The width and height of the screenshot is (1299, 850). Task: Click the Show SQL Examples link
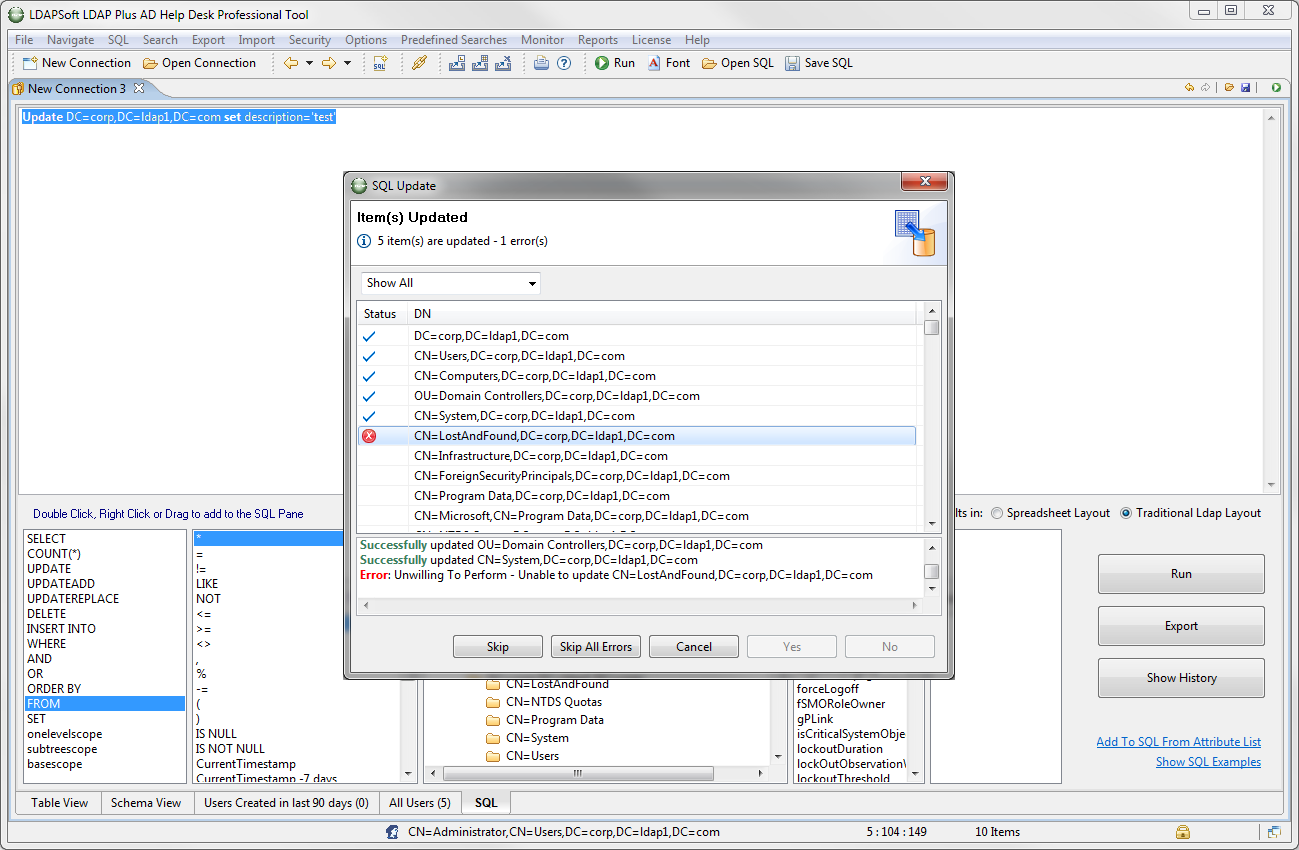point(1208,762)
